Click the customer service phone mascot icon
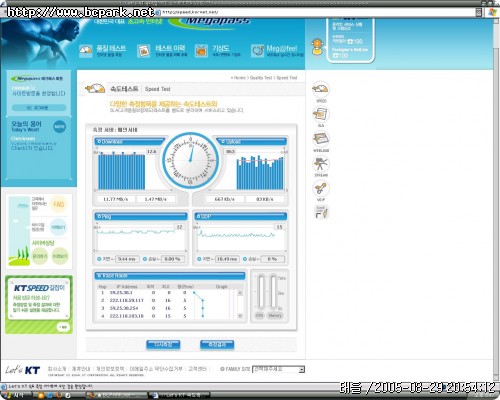The image size is (500, 400). (x=317, y=47)
